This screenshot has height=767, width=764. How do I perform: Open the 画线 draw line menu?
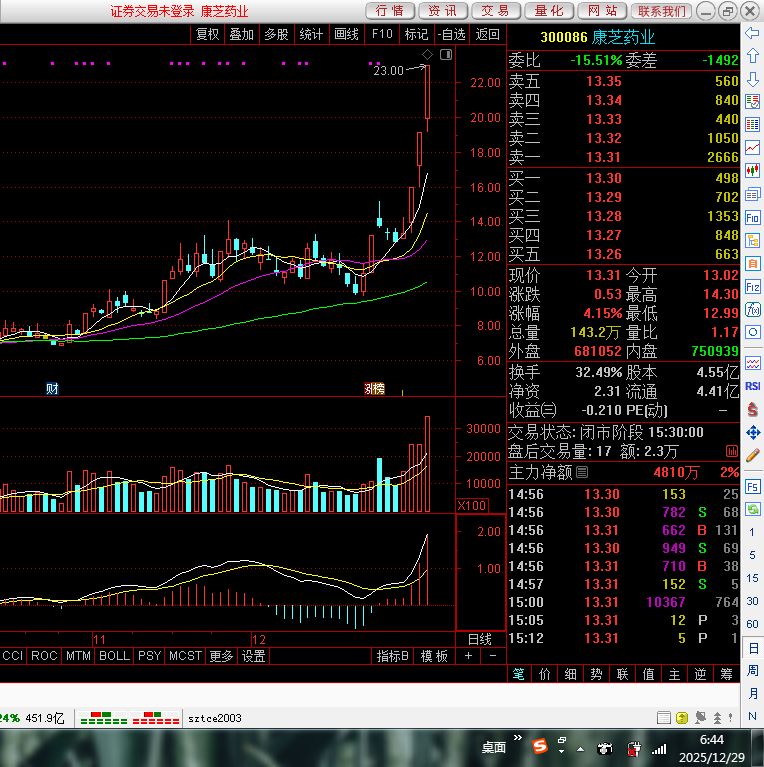pos(346,34)
